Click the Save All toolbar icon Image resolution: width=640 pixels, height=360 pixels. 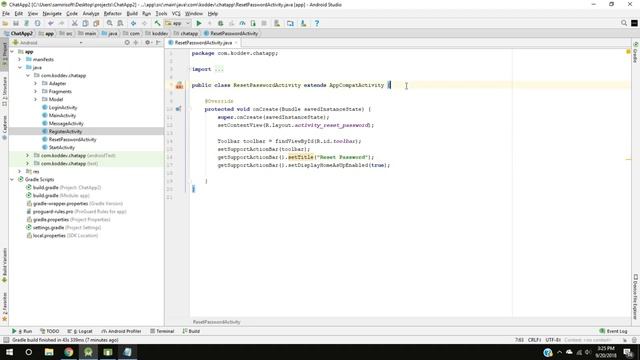pos(16,23)
